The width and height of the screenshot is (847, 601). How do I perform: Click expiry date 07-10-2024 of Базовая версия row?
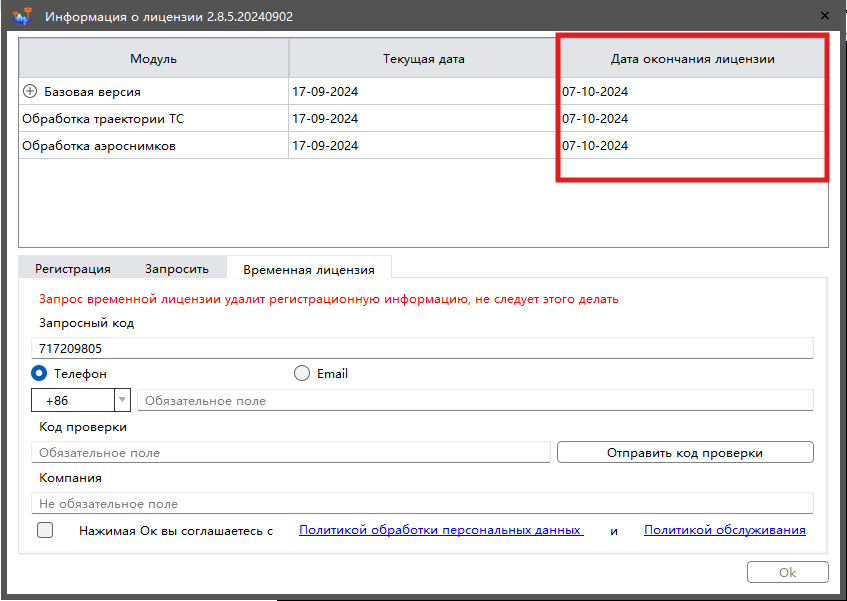595,91
